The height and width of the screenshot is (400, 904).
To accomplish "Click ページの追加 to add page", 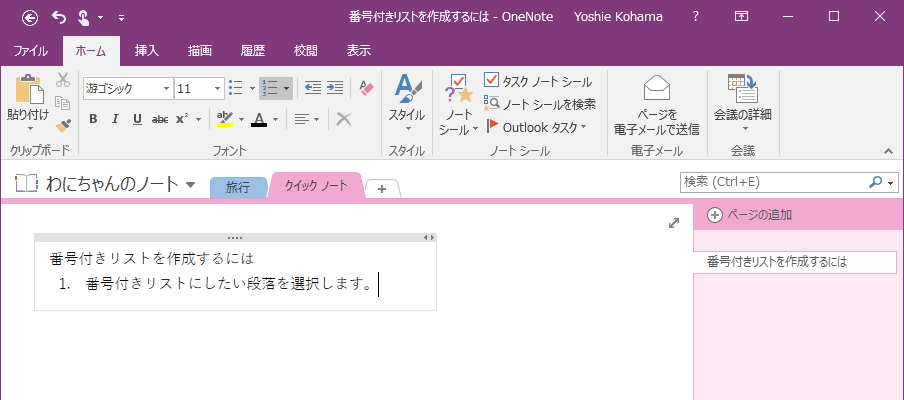I will point(749,215).
